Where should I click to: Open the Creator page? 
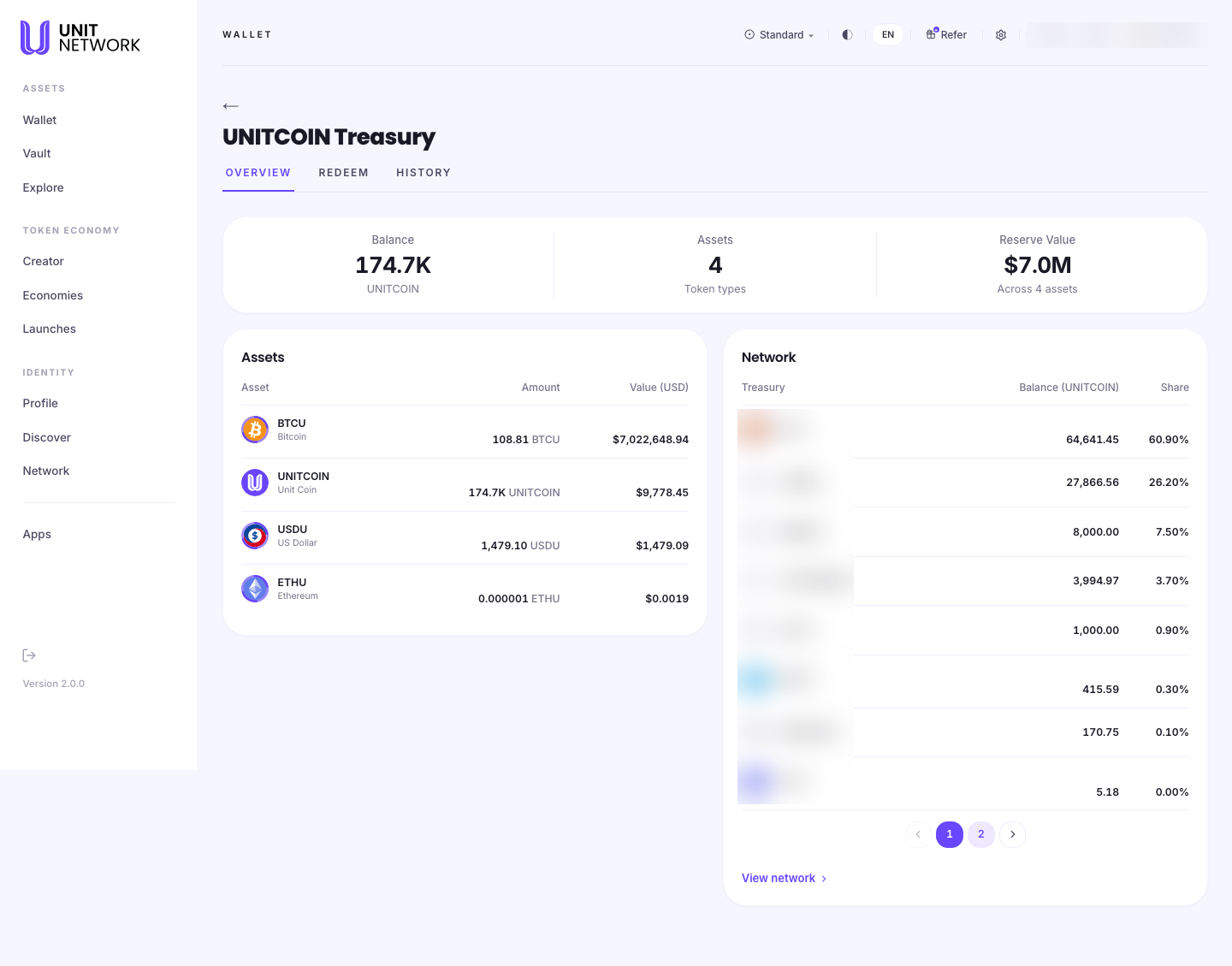pos(44,262)
